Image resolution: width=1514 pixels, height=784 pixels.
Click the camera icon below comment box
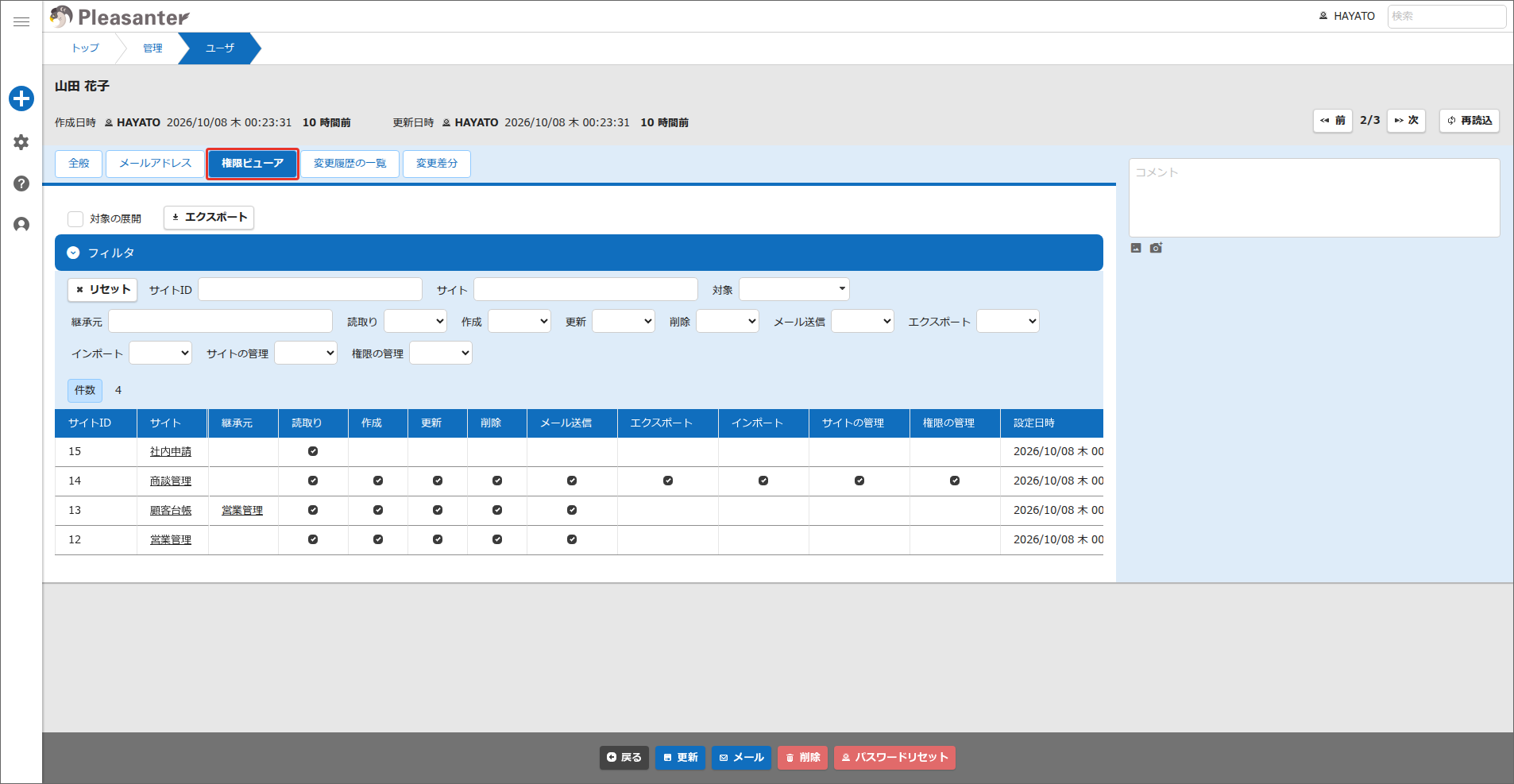(1156, 248)
